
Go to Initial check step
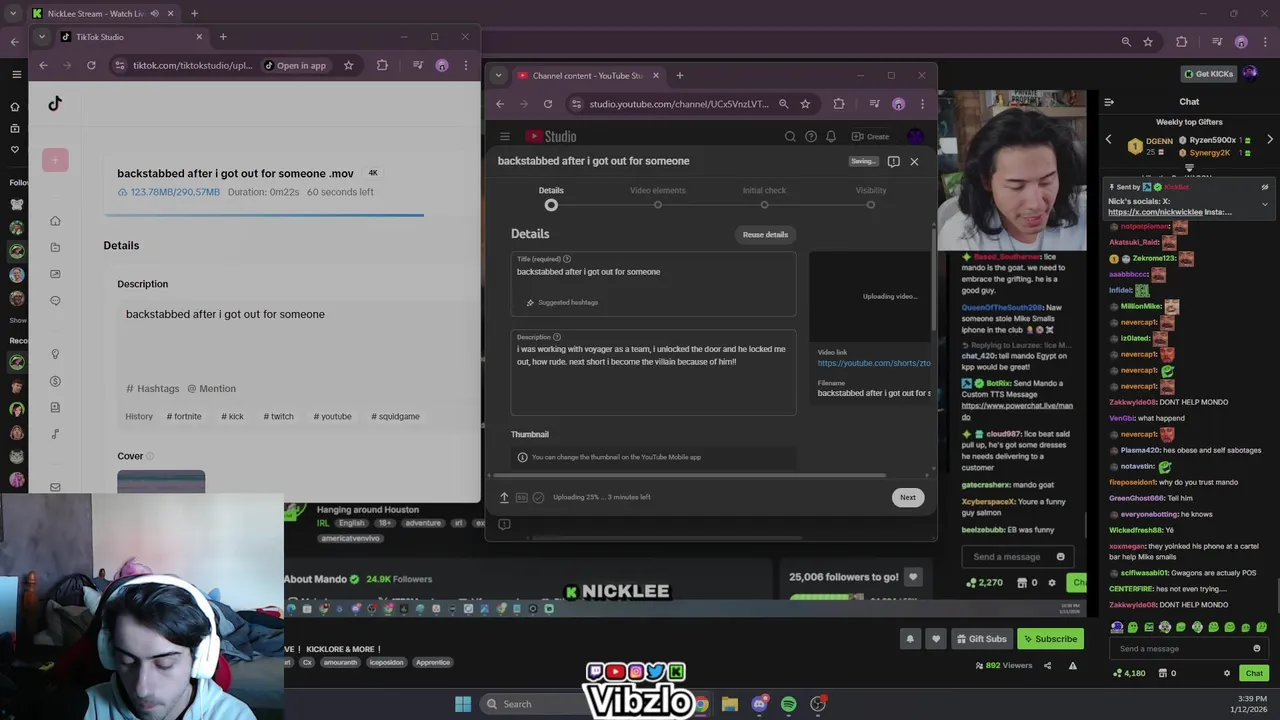[x=764, y=197]
